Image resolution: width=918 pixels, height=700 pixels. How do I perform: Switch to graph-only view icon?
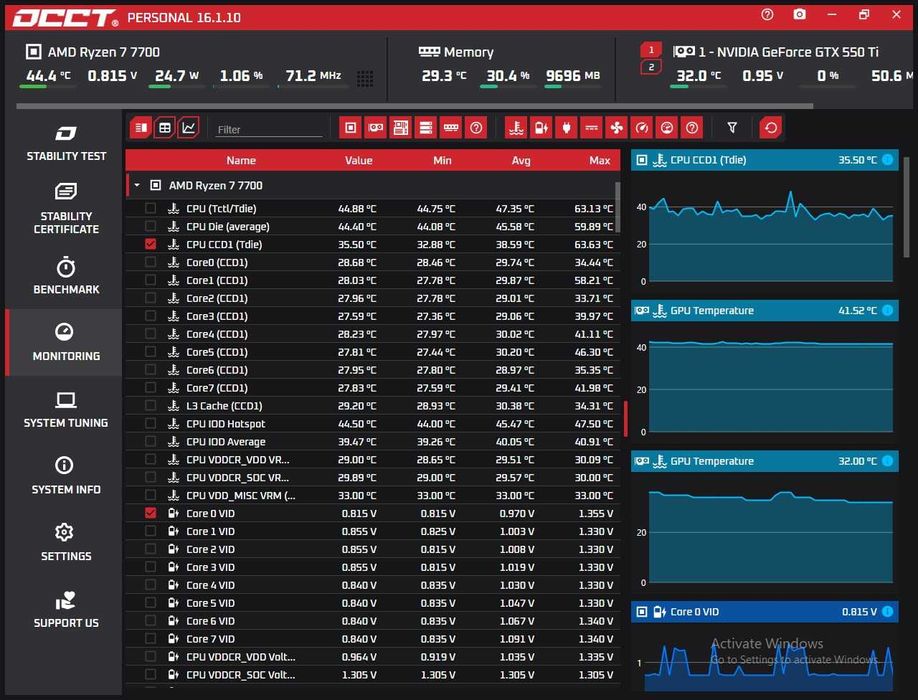coord(189,128)
